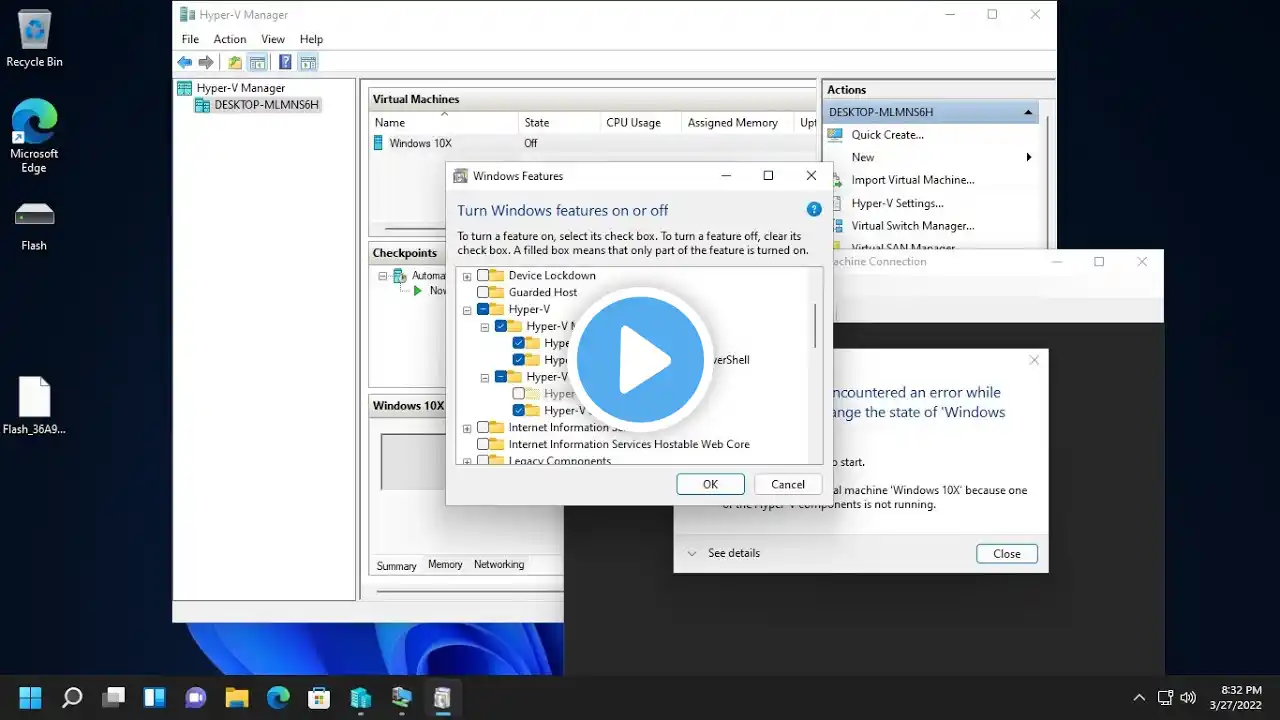The height and width of the screenshot is (720, 1280).
Task: Toggle Hyper-V Management Tools checkbox
Action: pos(501,326)
